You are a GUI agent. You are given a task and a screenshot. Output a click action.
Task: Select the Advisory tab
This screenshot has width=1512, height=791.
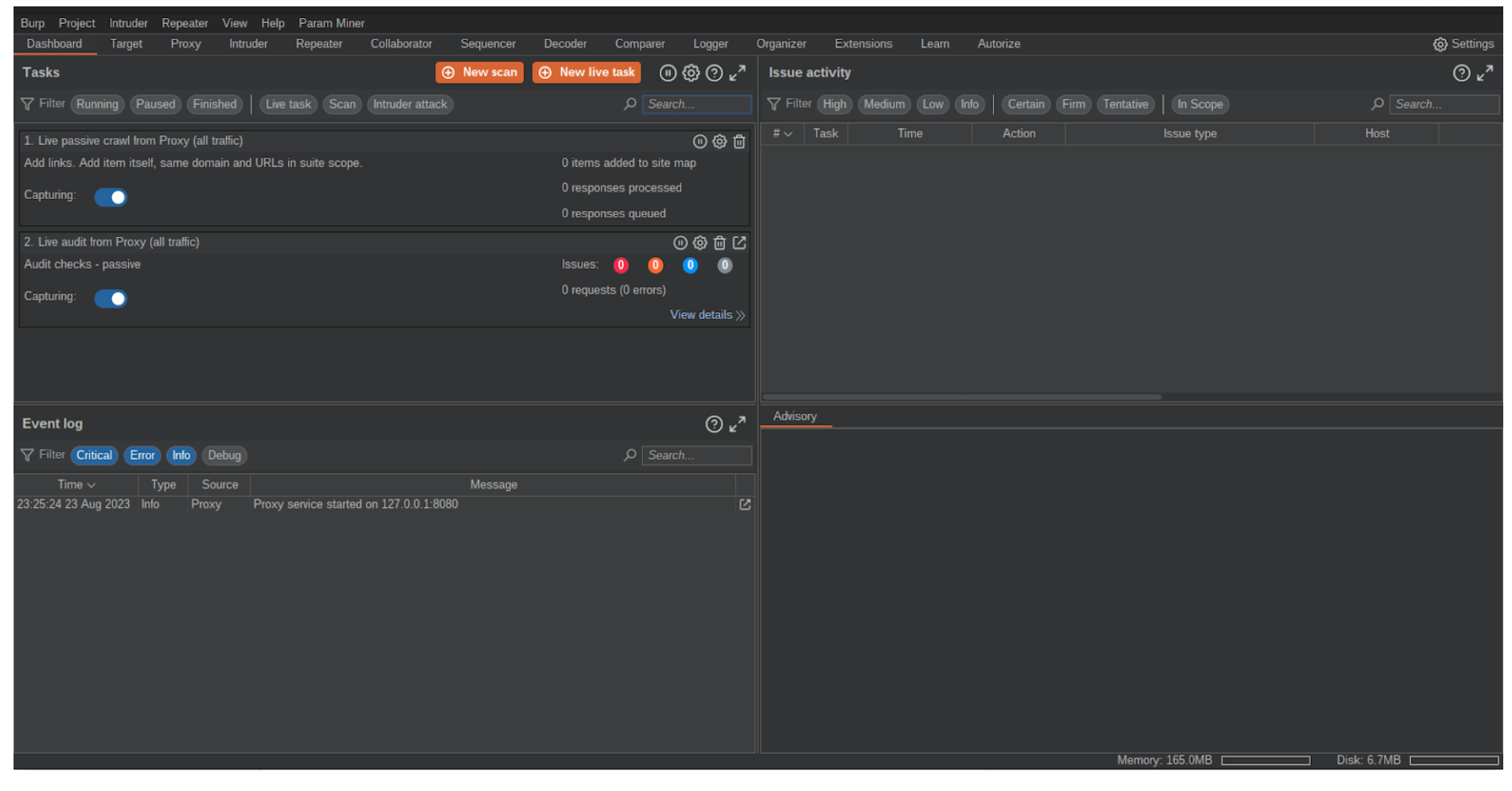tap(795, 416)
